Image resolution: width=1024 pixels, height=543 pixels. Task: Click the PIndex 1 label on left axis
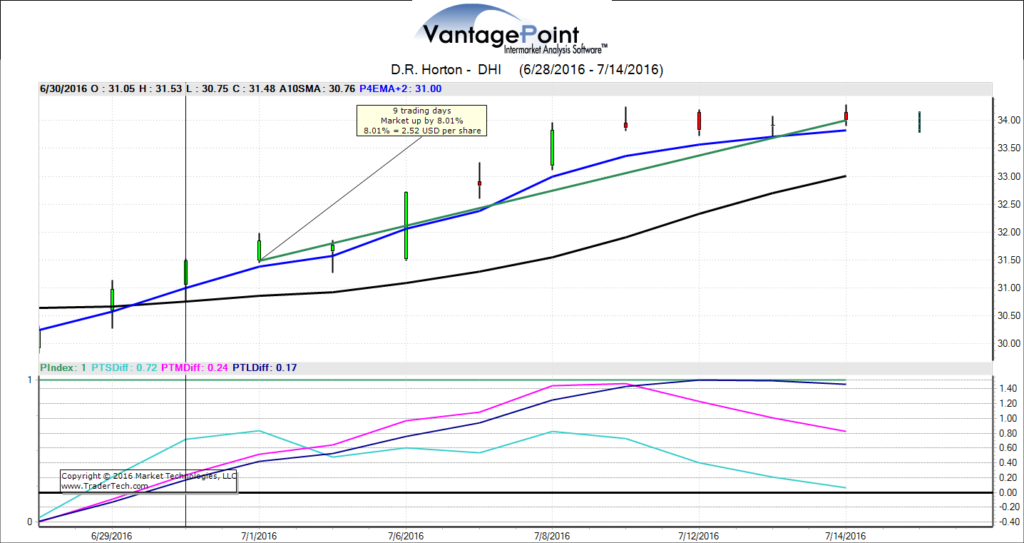[31, 380]
